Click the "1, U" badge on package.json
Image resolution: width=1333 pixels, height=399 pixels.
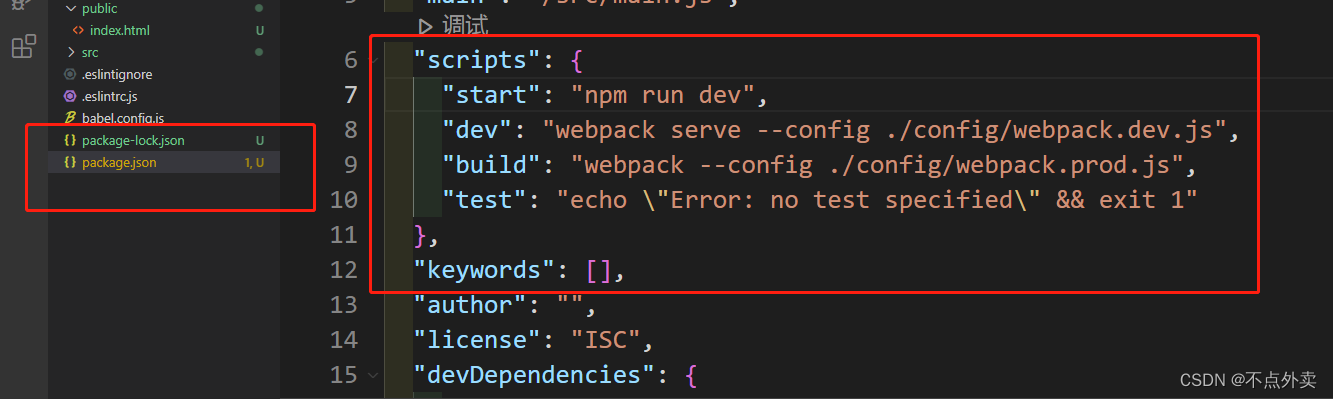[x=254, y=162]
